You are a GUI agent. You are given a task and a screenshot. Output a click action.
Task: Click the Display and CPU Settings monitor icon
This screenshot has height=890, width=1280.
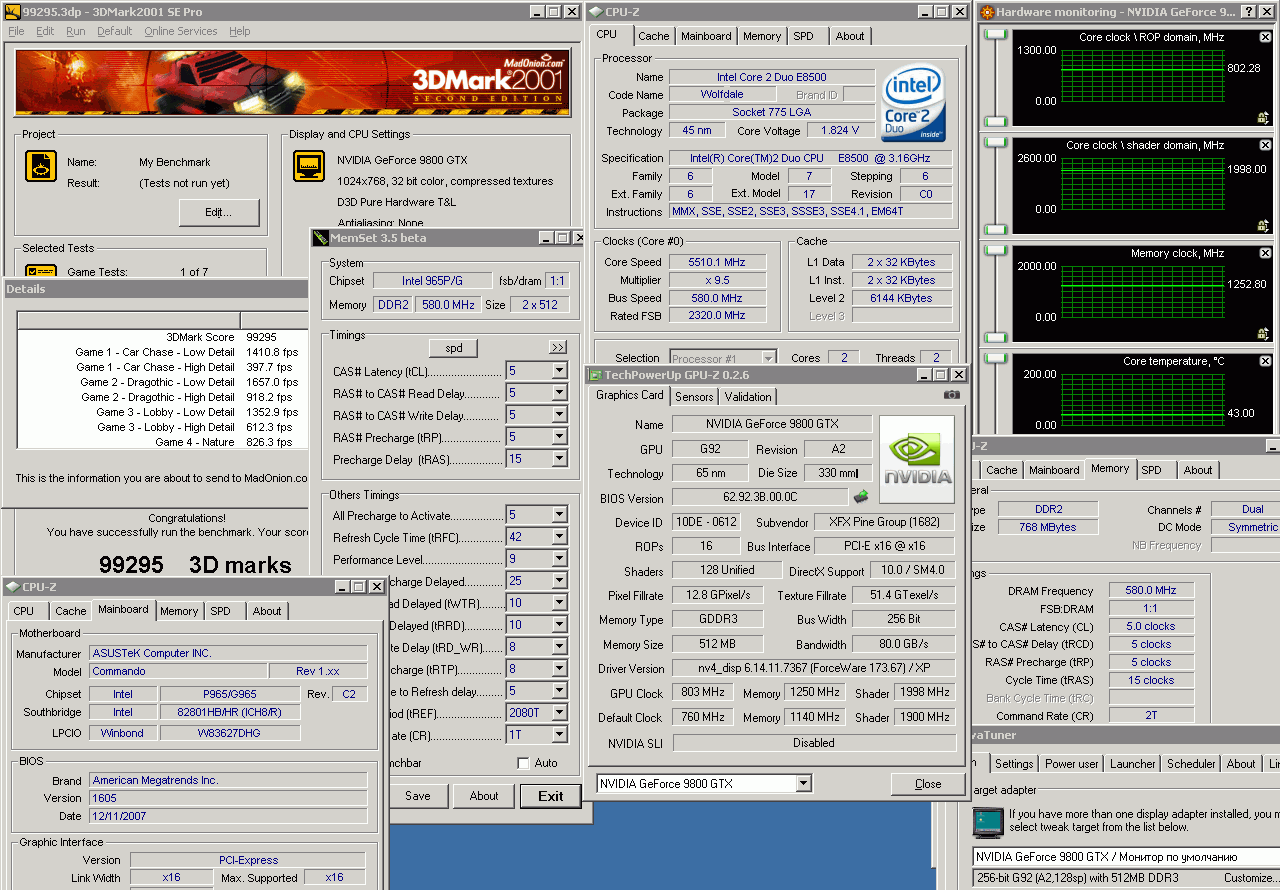[309, 166]
